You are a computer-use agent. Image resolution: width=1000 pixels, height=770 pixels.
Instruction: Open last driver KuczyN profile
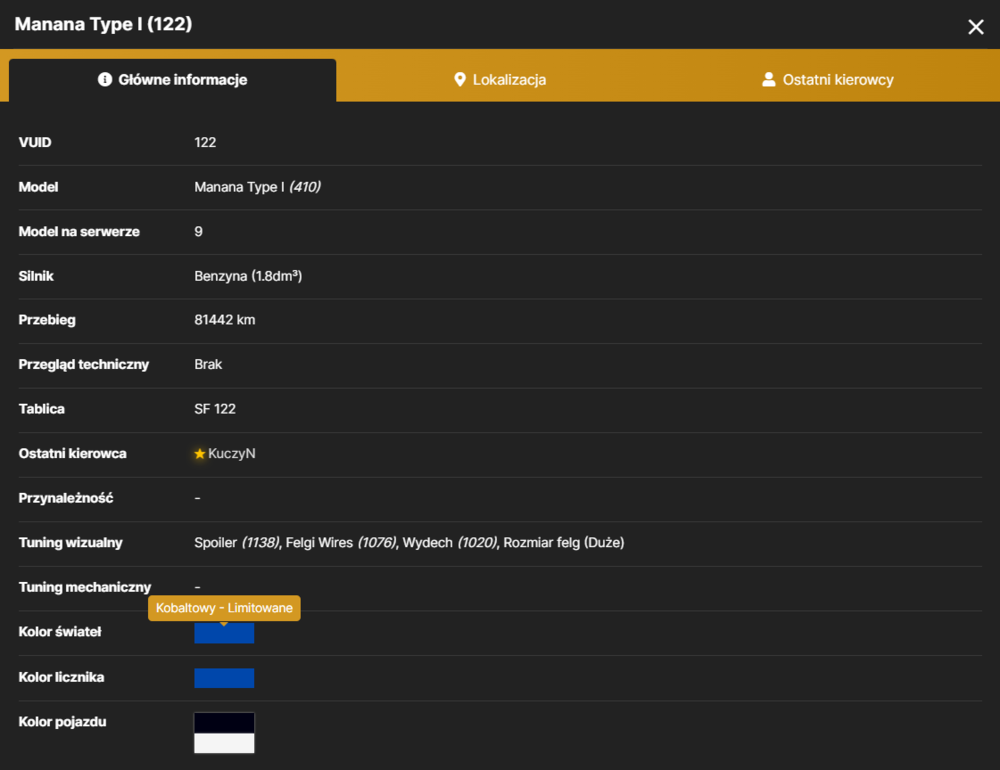pyautogui.click(x=232, y=454)
